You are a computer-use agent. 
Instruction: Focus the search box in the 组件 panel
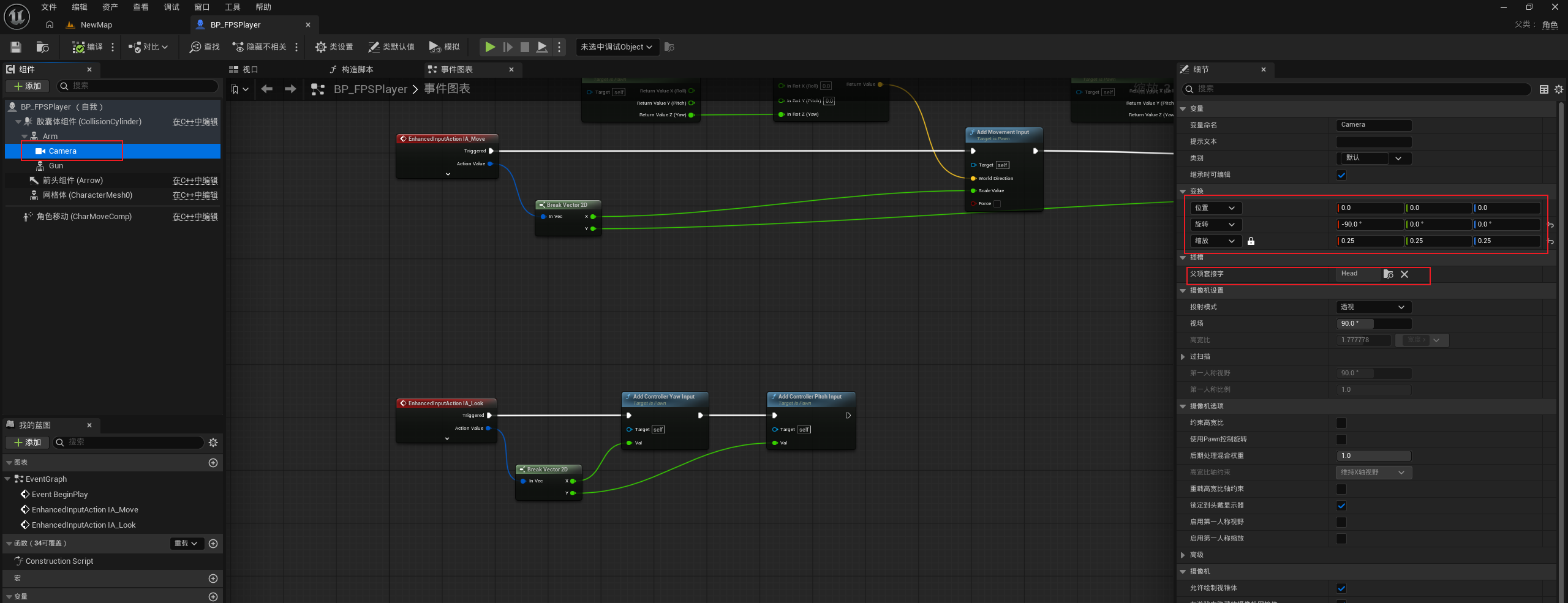pos(137,86)
